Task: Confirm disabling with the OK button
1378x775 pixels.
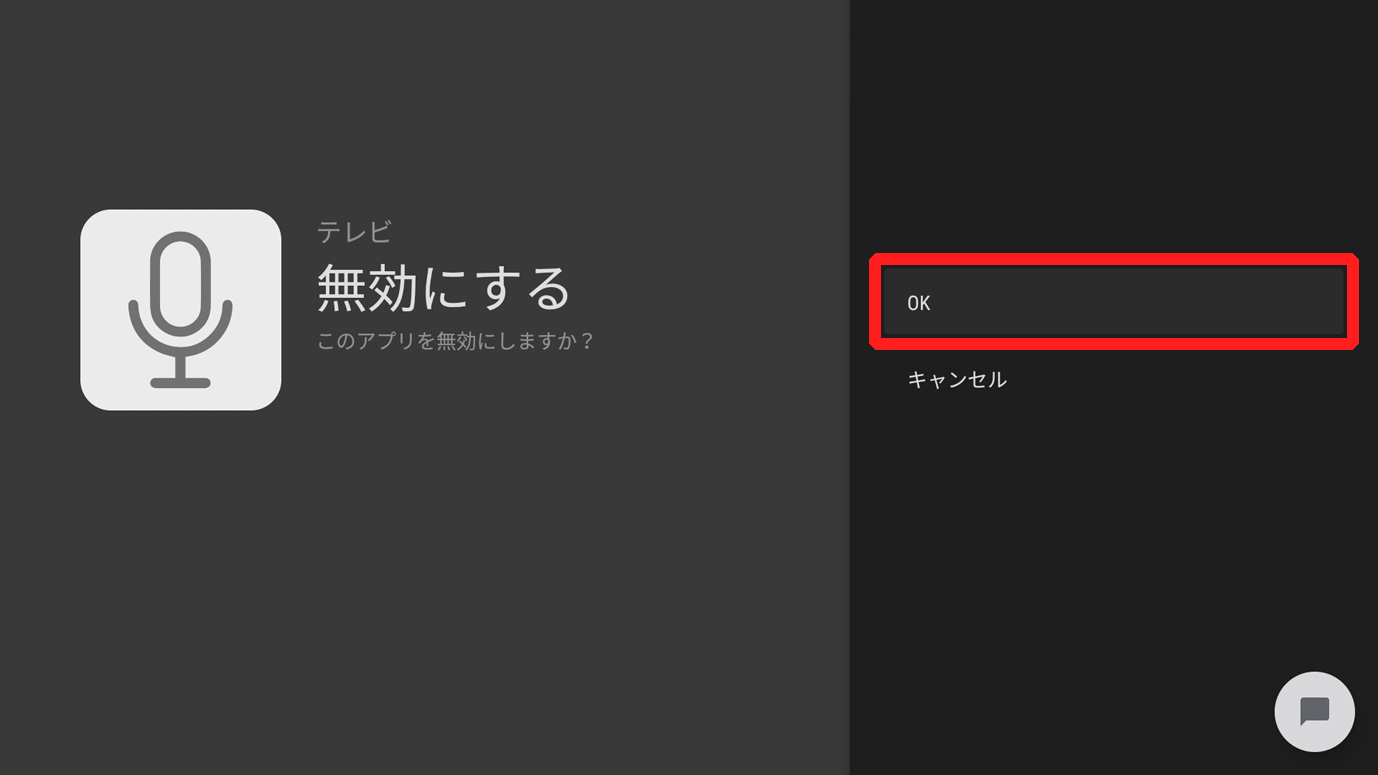Action: click(x=1113, y=302)
